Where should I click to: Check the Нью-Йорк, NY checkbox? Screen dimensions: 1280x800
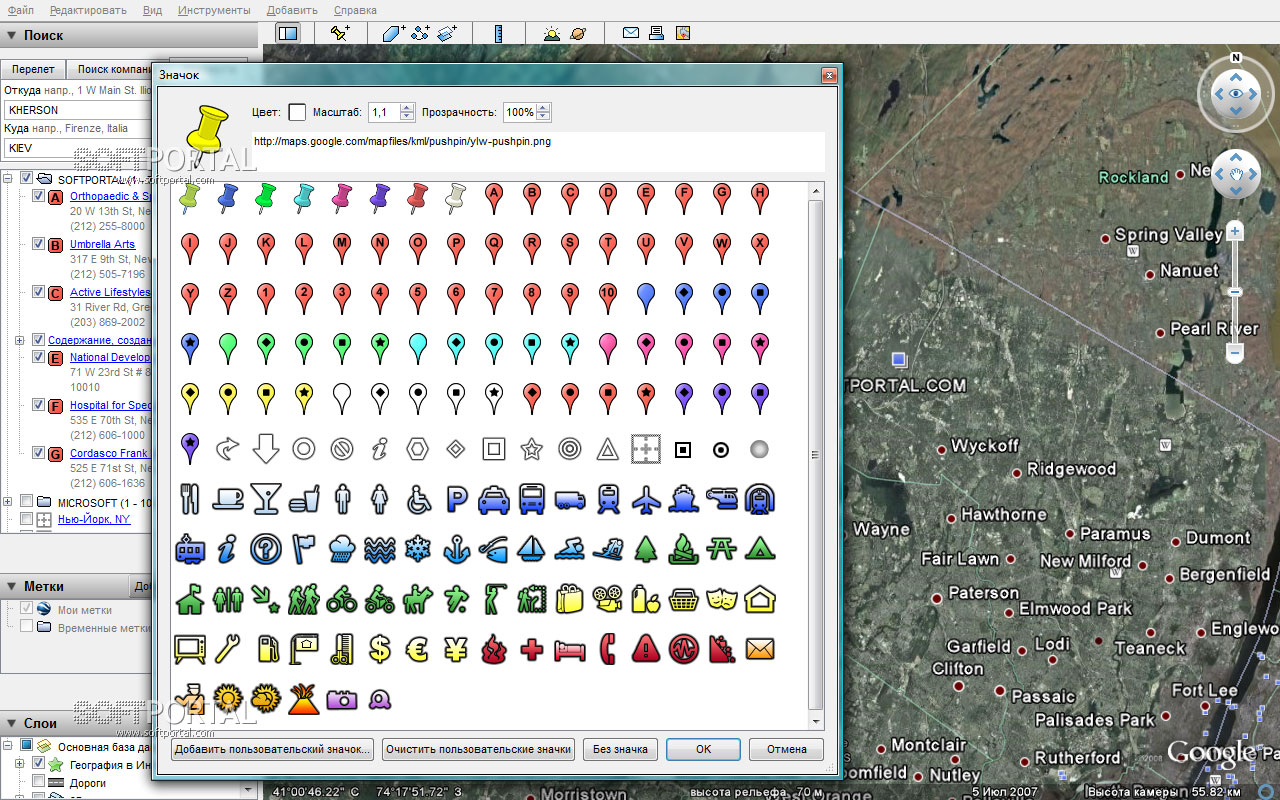[x=27, y=519]
